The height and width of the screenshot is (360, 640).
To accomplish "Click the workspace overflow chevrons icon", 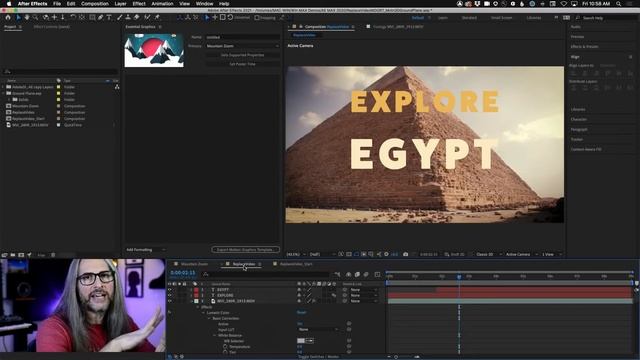I will 556,18.
